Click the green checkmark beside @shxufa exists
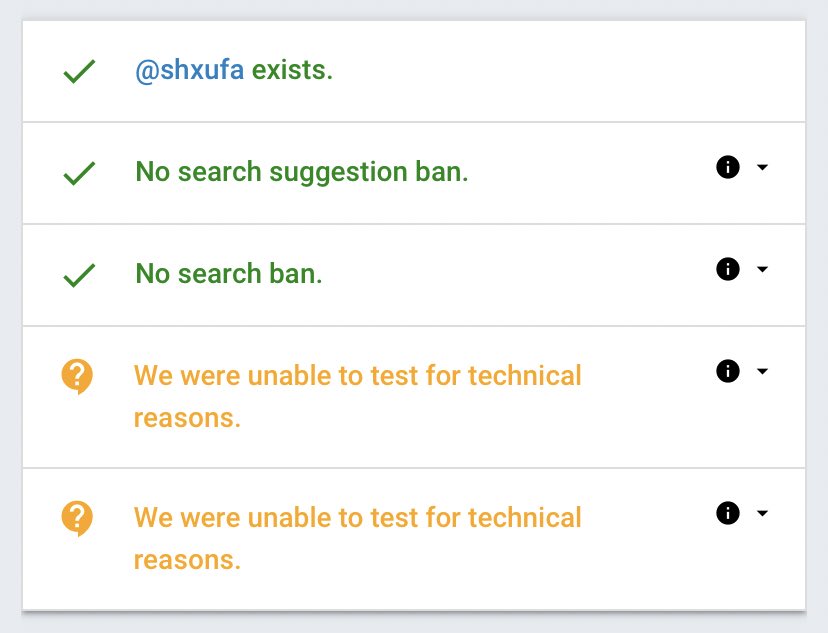This screenshot has width=828, height=633. pos(79,72)
